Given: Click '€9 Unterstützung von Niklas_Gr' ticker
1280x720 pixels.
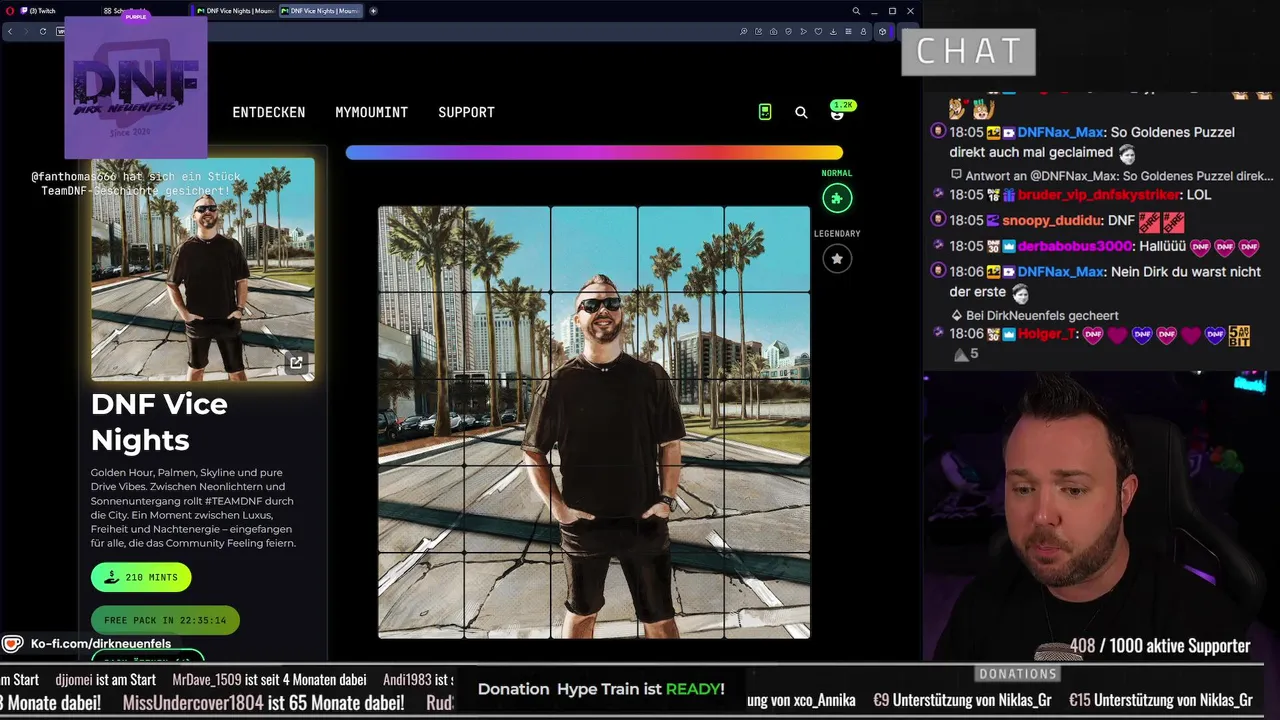Looking at the screenshot, I should point(962,700).
